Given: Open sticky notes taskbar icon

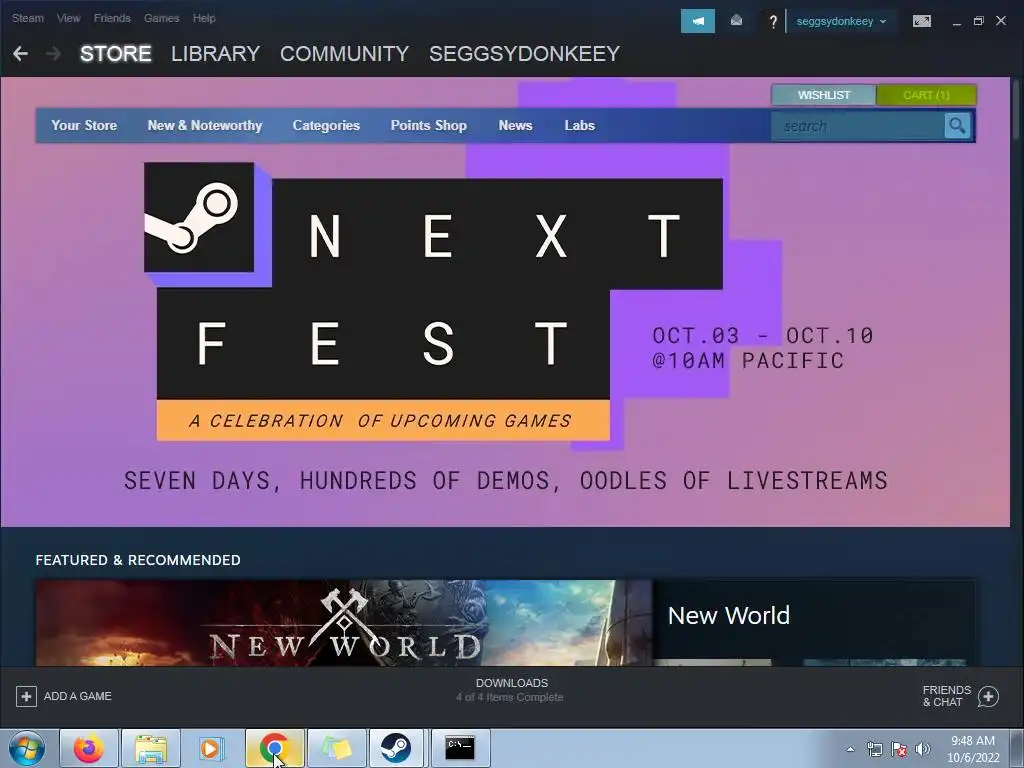Looking at the screenshot, I should [336, 748].
